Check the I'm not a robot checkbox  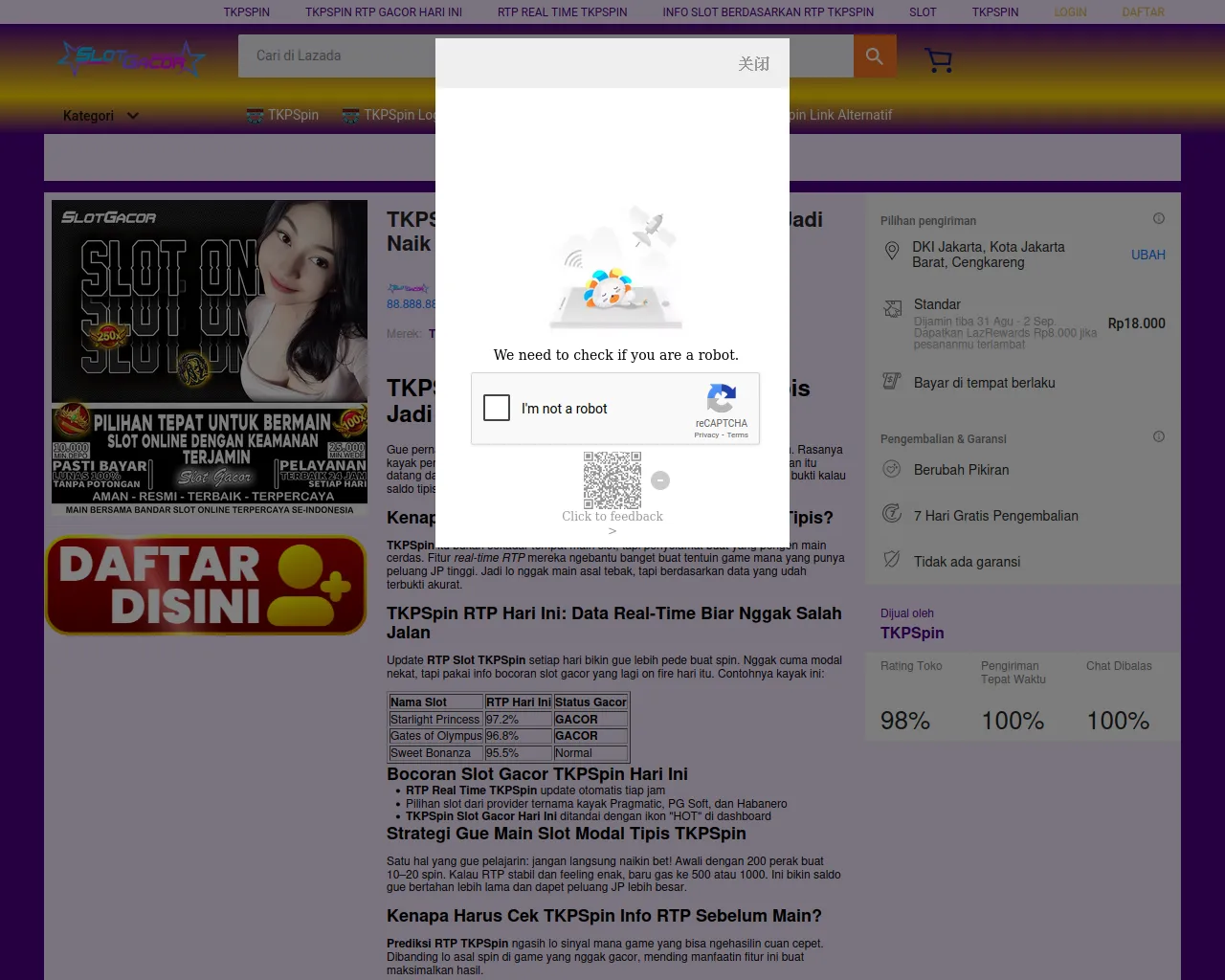coord(497,408)
